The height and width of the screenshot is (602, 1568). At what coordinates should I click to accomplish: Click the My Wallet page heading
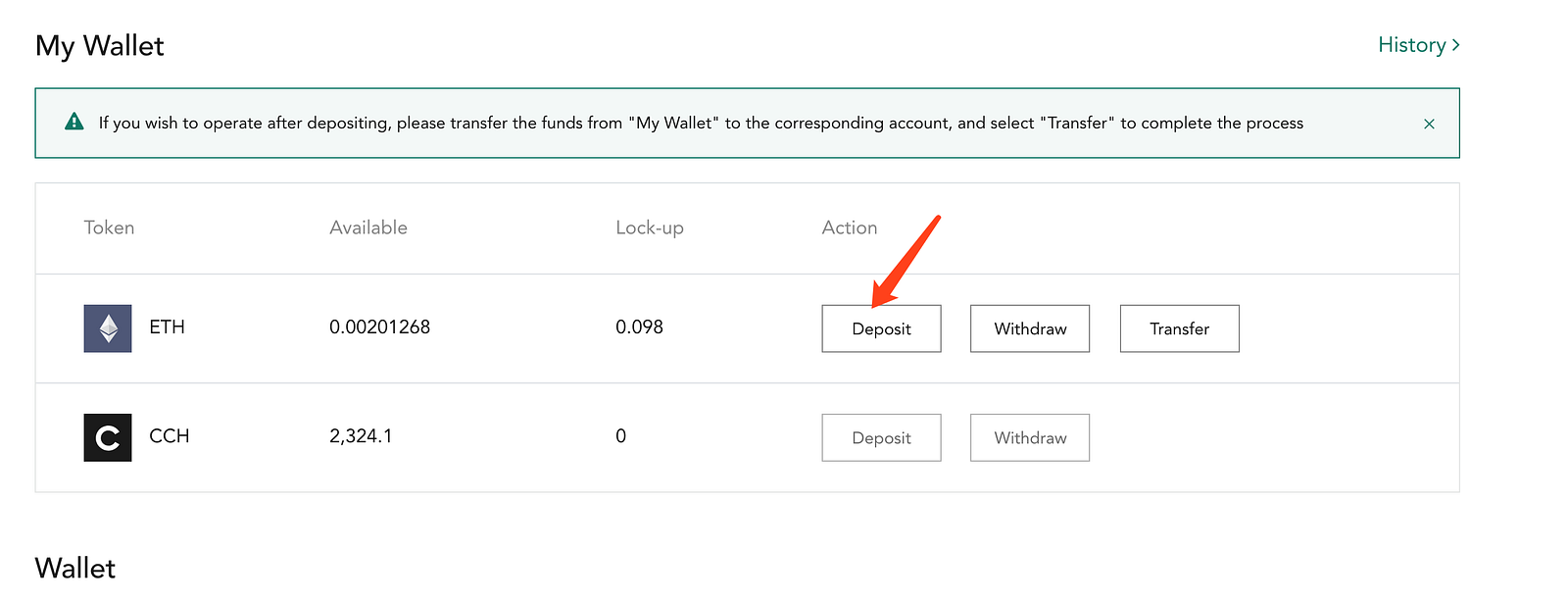[x=100, y=46]
